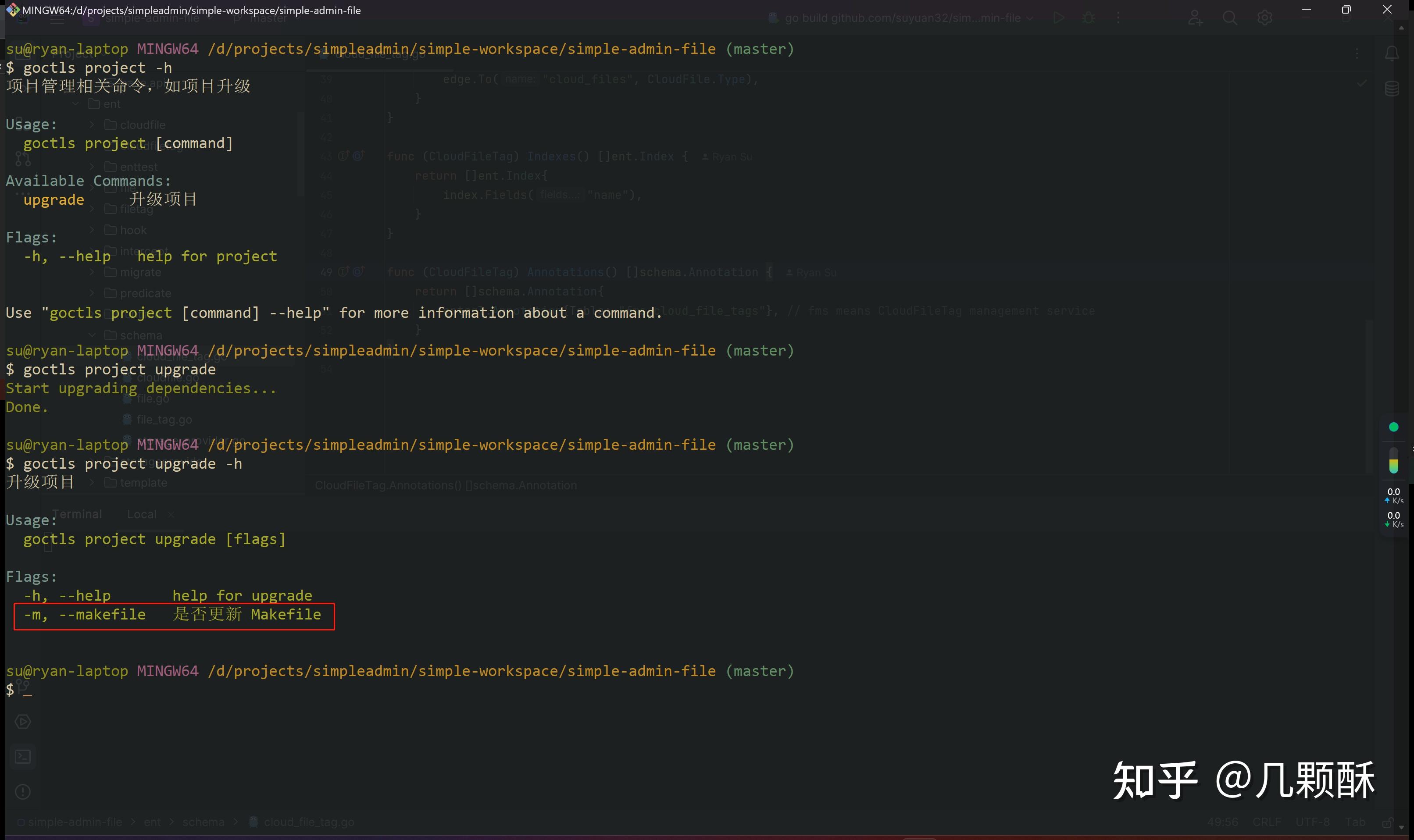This screenshot has height=840, width=1414.
Task: Open the Problems exclamation icon
Action: pyautogui.click(x=23, y=791)
